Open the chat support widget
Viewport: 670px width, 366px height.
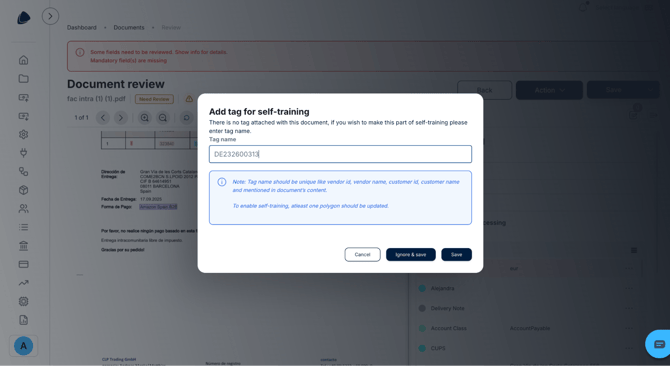[658, 344]
